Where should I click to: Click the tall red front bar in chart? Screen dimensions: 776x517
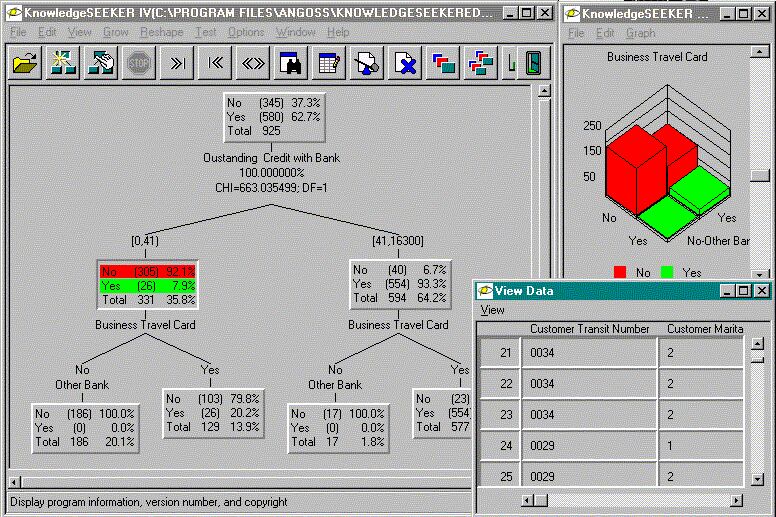(x=636, y=171)
